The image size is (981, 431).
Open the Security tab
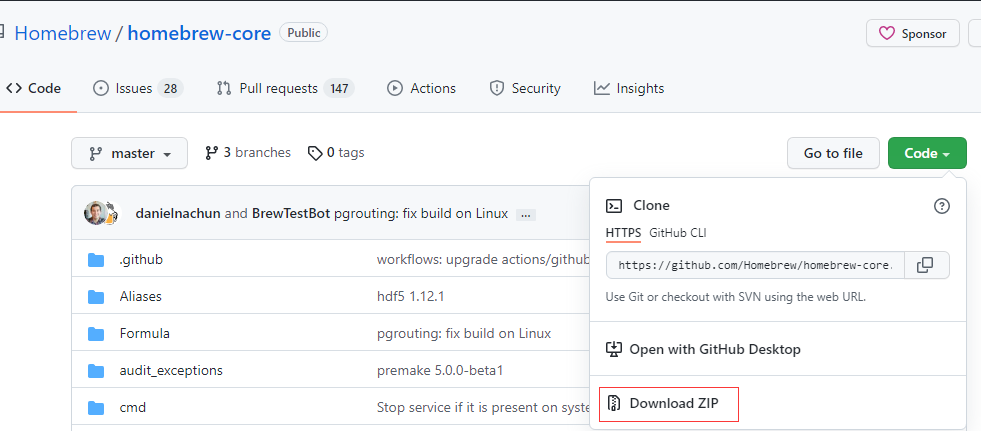click(525, 88)
